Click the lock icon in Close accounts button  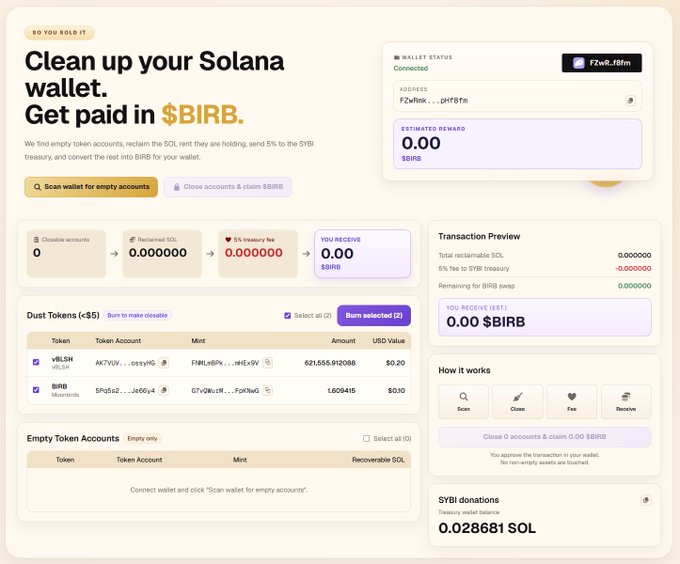pos(177,187)
